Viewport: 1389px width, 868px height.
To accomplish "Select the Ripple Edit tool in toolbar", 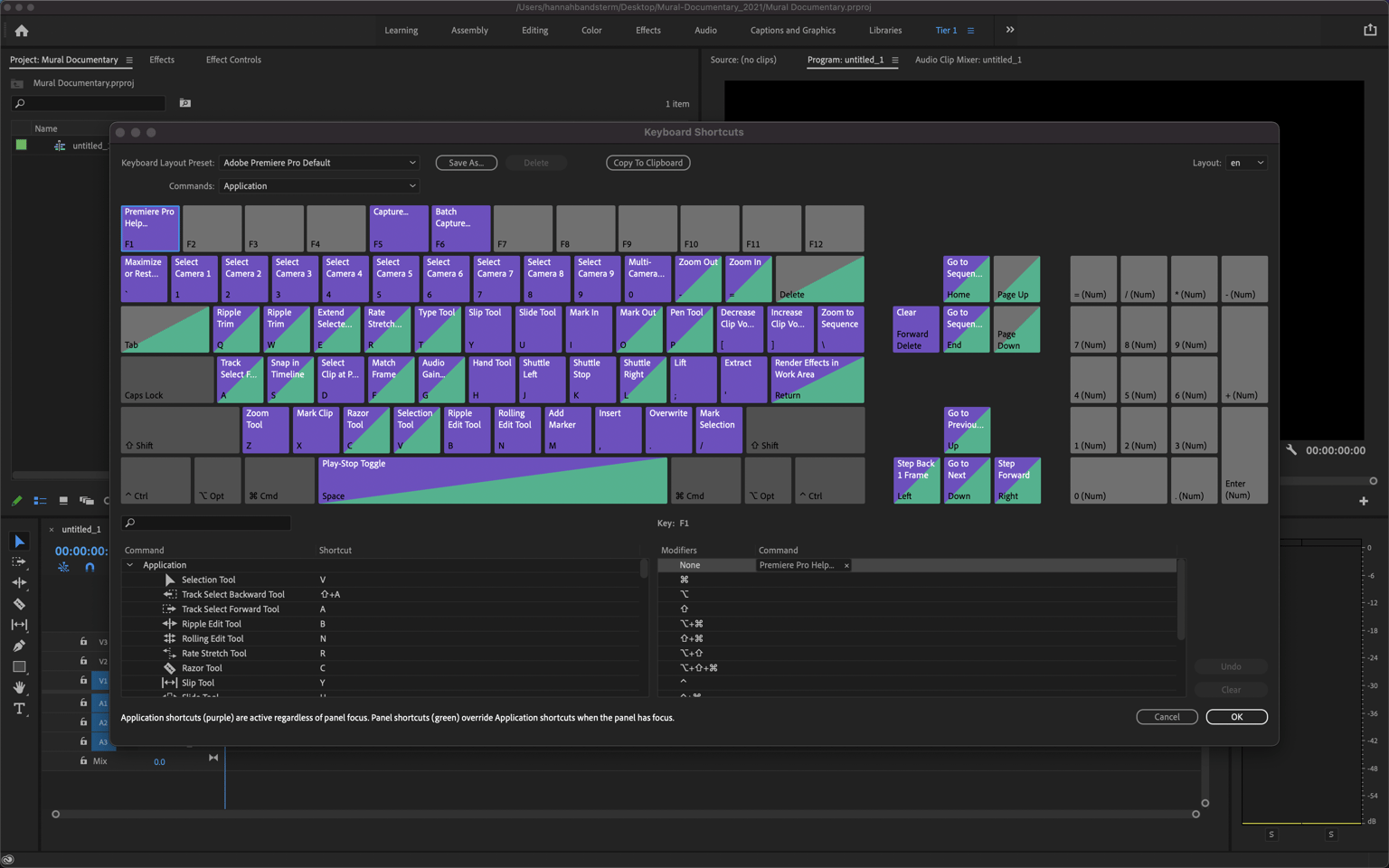I will [19, 583].
